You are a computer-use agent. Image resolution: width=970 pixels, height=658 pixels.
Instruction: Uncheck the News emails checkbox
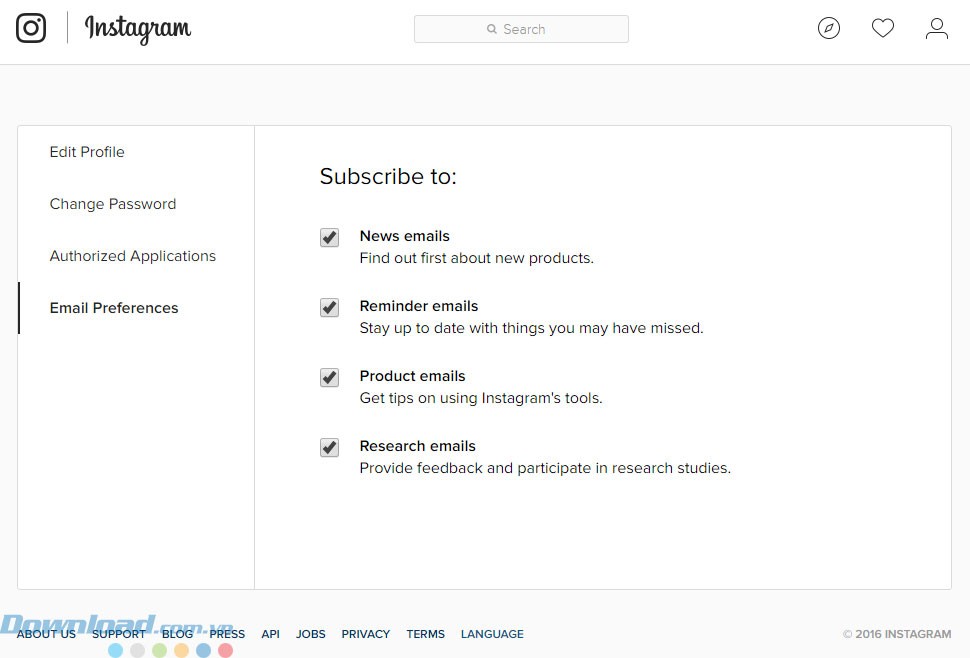coord(329,237)
